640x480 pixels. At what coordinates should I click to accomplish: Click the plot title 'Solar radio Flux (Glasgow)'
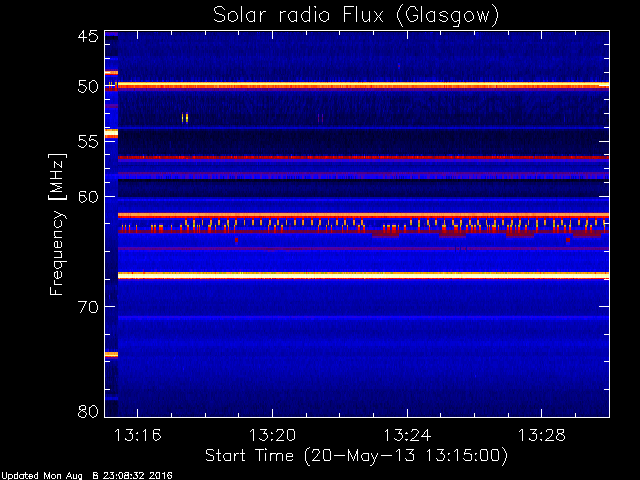[356, 16]
